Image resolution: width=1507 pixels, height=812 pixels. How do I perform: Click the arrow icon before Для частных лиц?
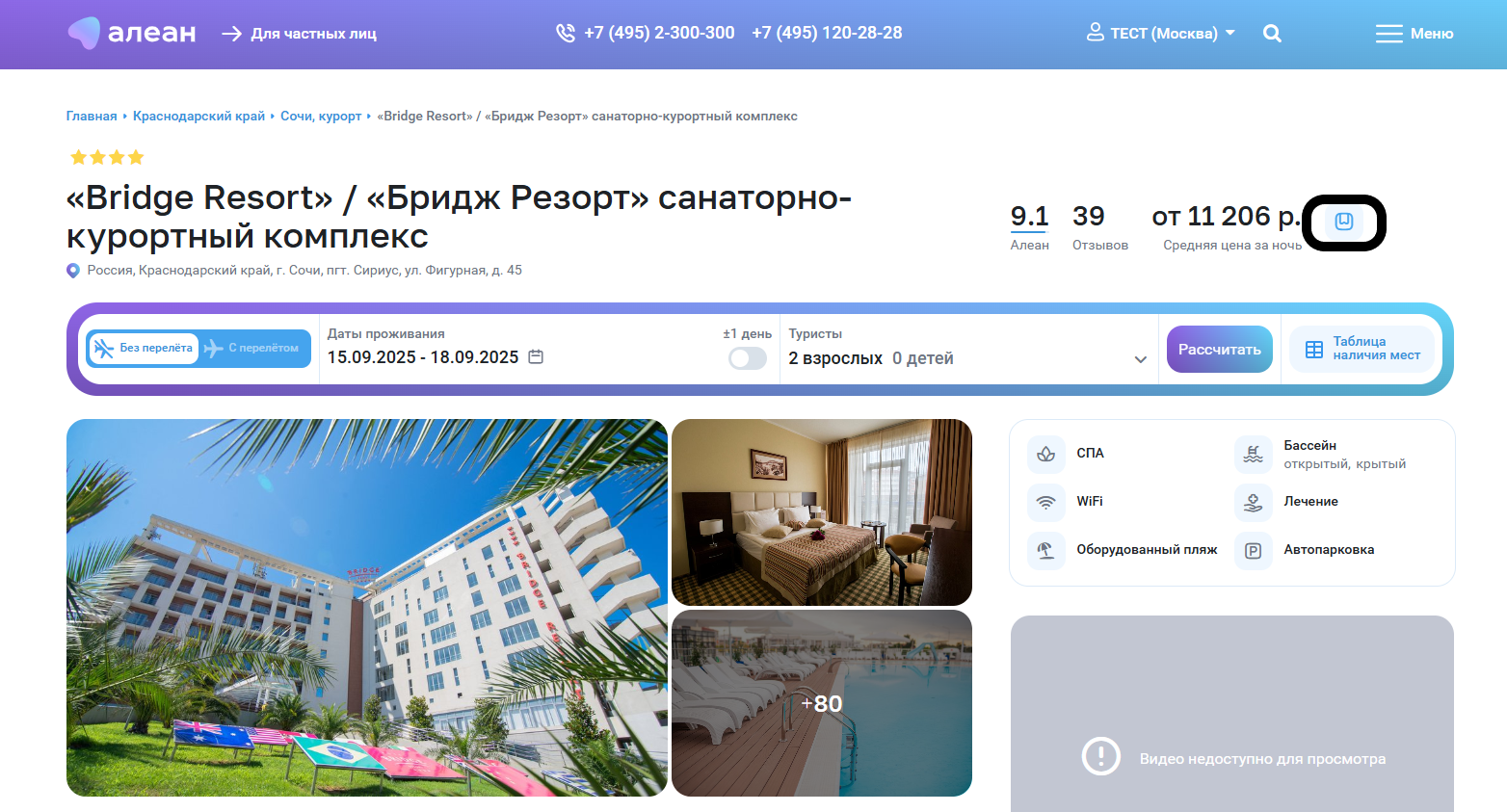click(x=231, y=34)
